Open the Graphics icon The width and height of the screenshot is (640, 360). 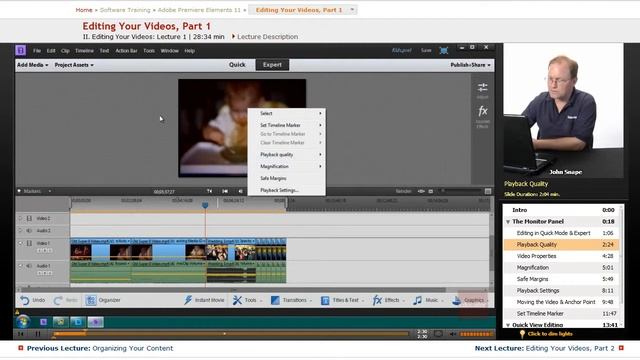click(456, 300)
